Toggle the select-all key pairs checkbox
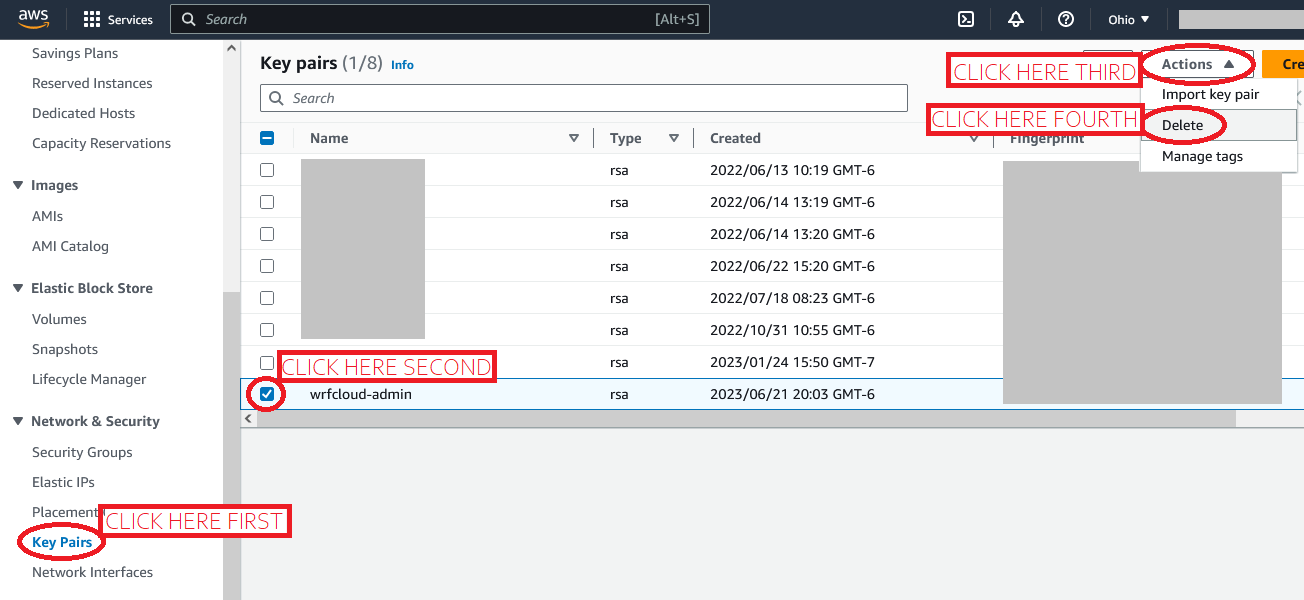 click(267, 138)
